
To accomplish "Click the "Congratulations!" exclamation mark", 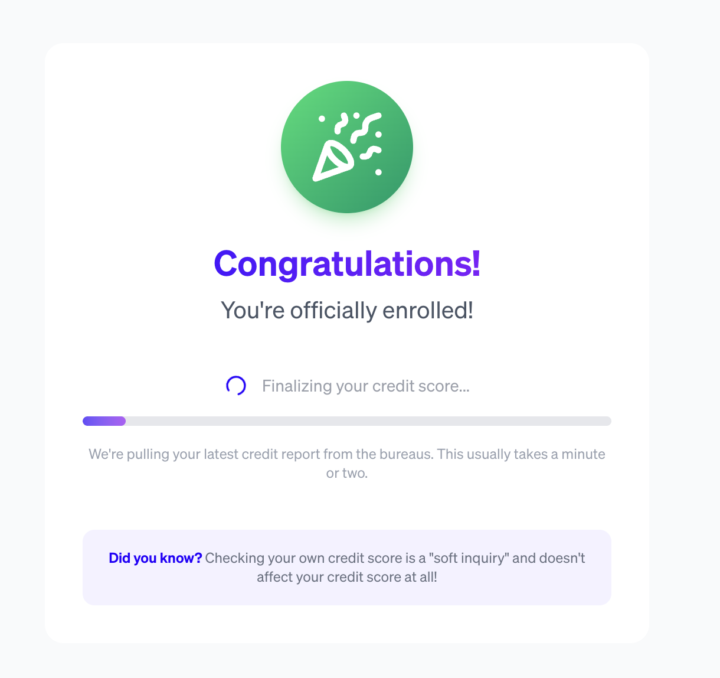I will point(475,263).
